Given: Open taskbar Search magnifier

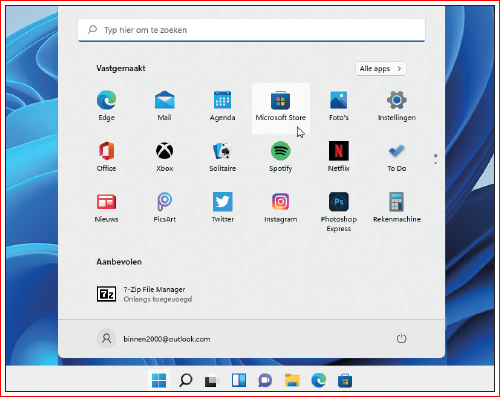Looking at the screenshot, I should [185, 380].
